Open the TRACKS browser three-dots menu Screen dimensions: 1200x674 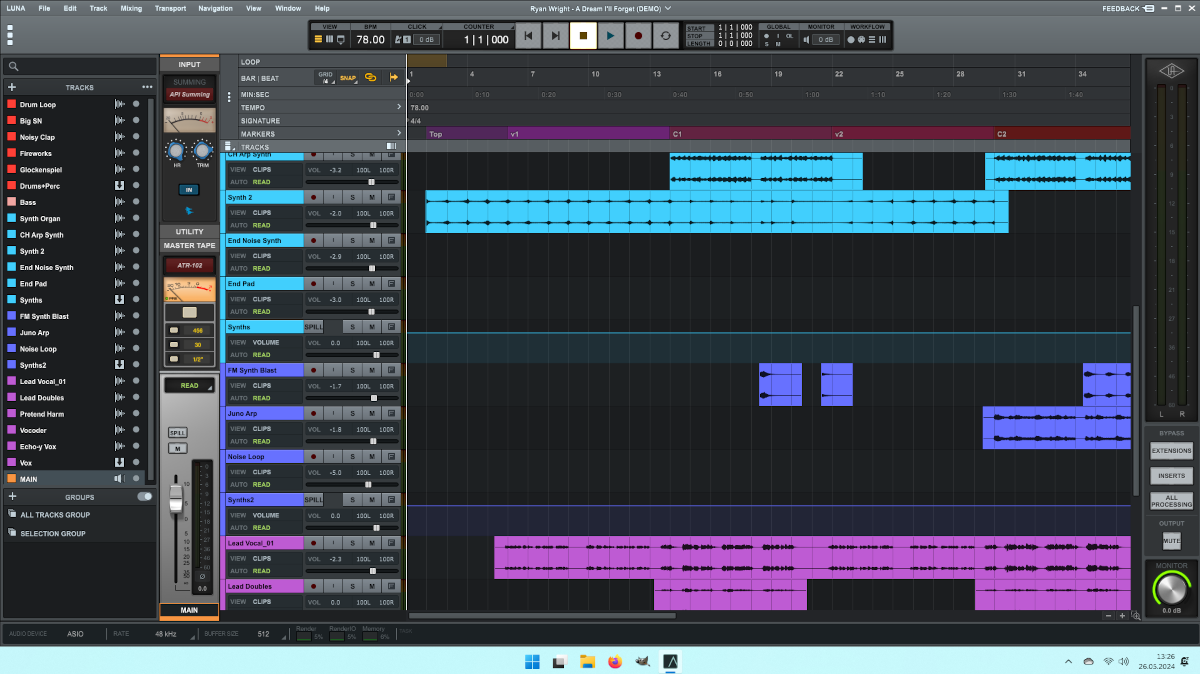click(147, 87)
